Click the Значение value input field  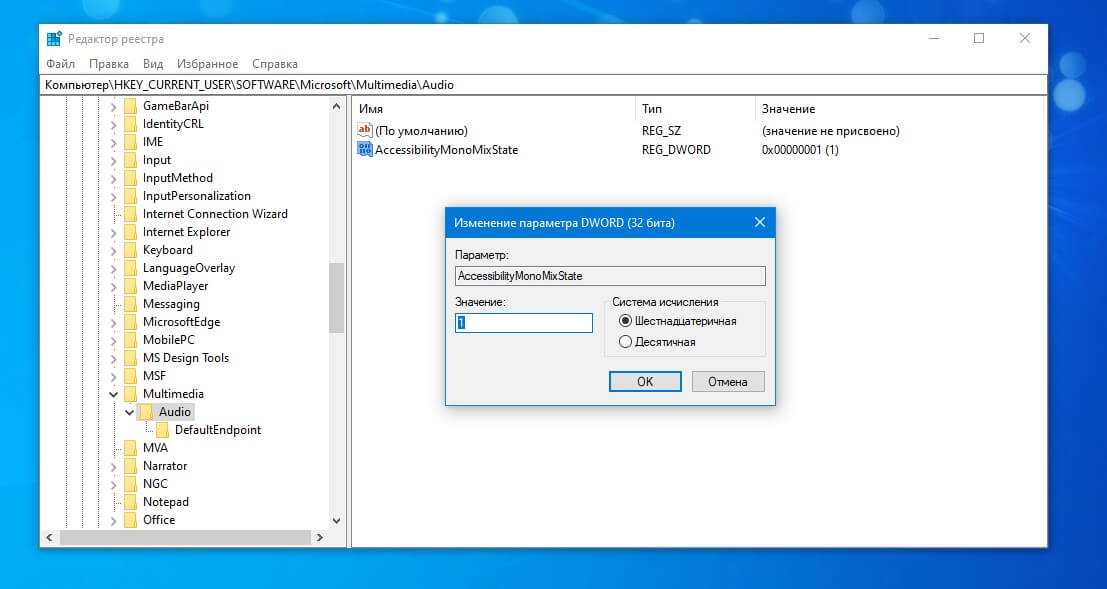pyautogui.click(x=524, y=323)
